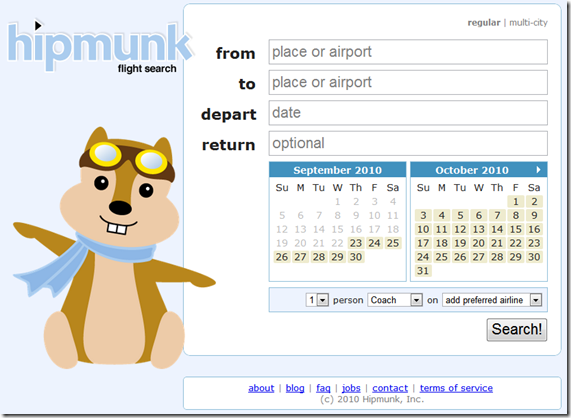Advance calendar with October next-month arrow
571x418 pixels.
(538, 170)
